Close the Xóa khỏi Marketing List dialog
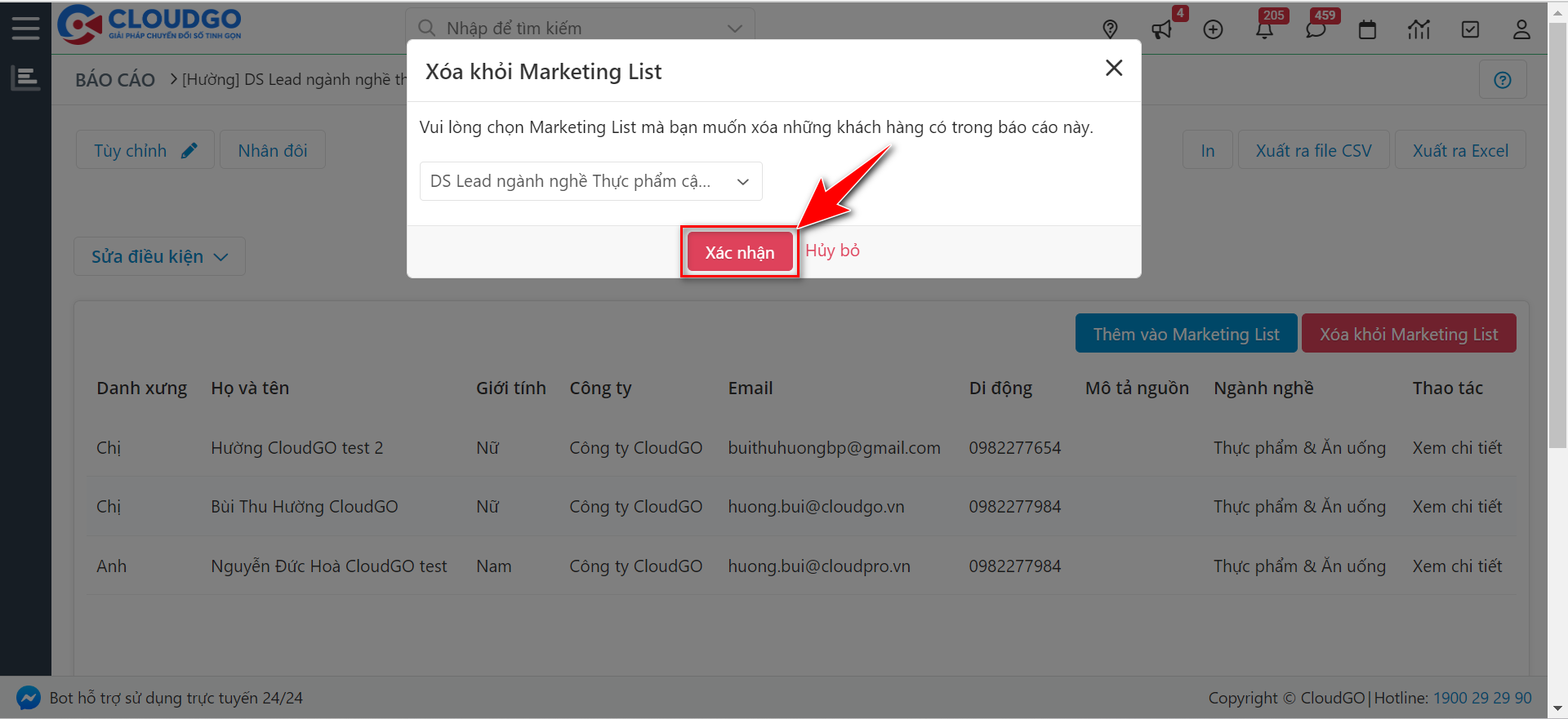The height and width of the screenshot is (719, 1568). click(1113, 69)
